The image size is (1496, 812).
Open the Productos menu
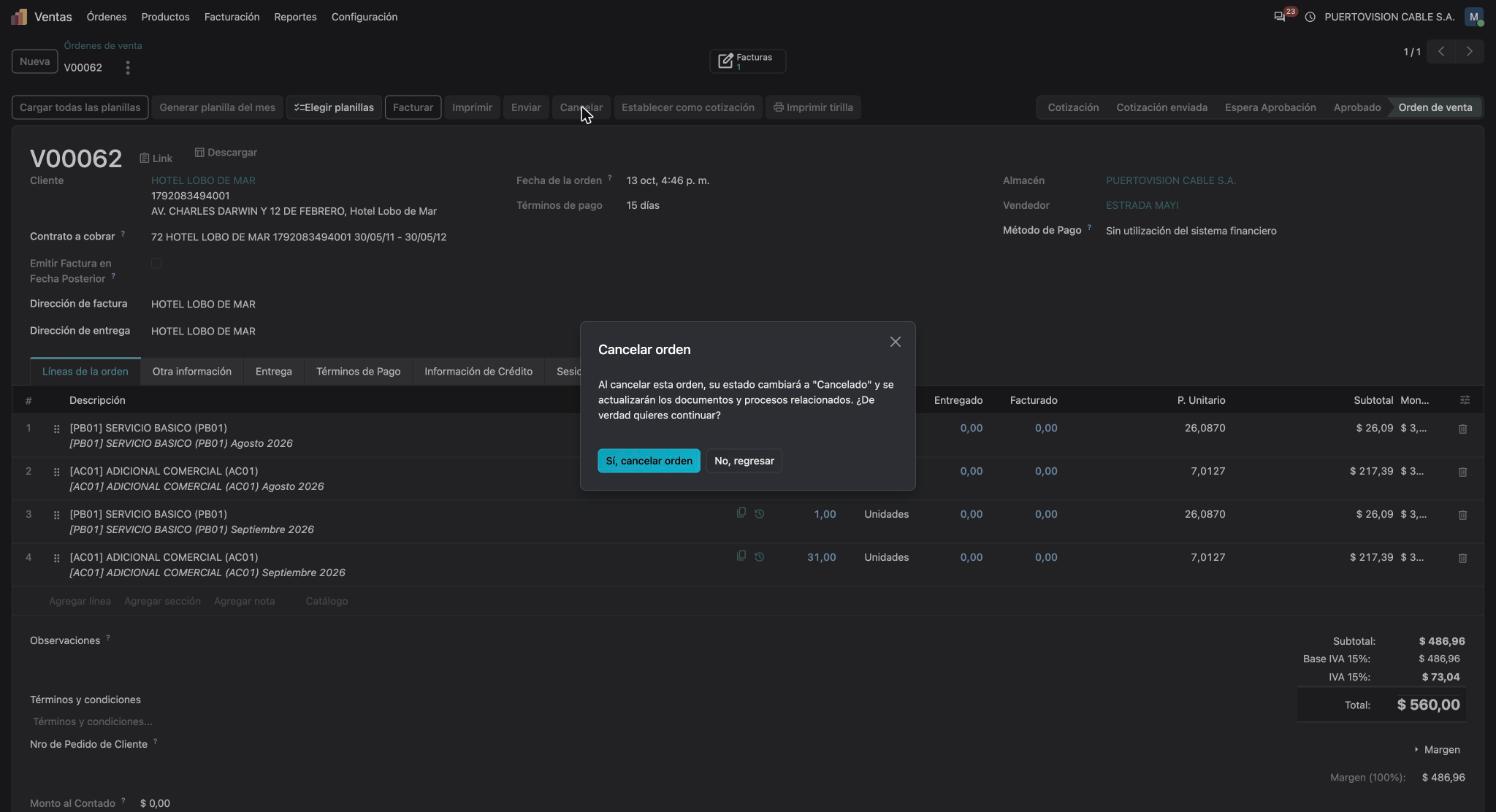165,17
